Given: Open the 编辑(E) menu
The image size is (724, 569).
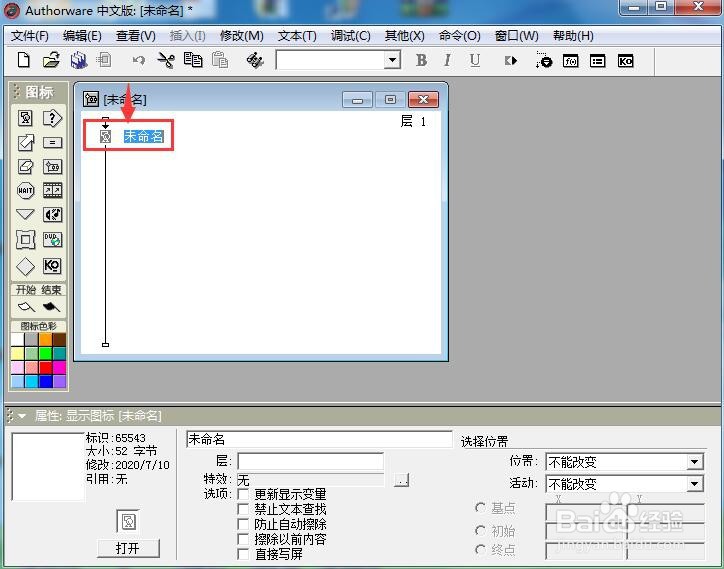Looking at the screenshot, I should pos(82,36).
